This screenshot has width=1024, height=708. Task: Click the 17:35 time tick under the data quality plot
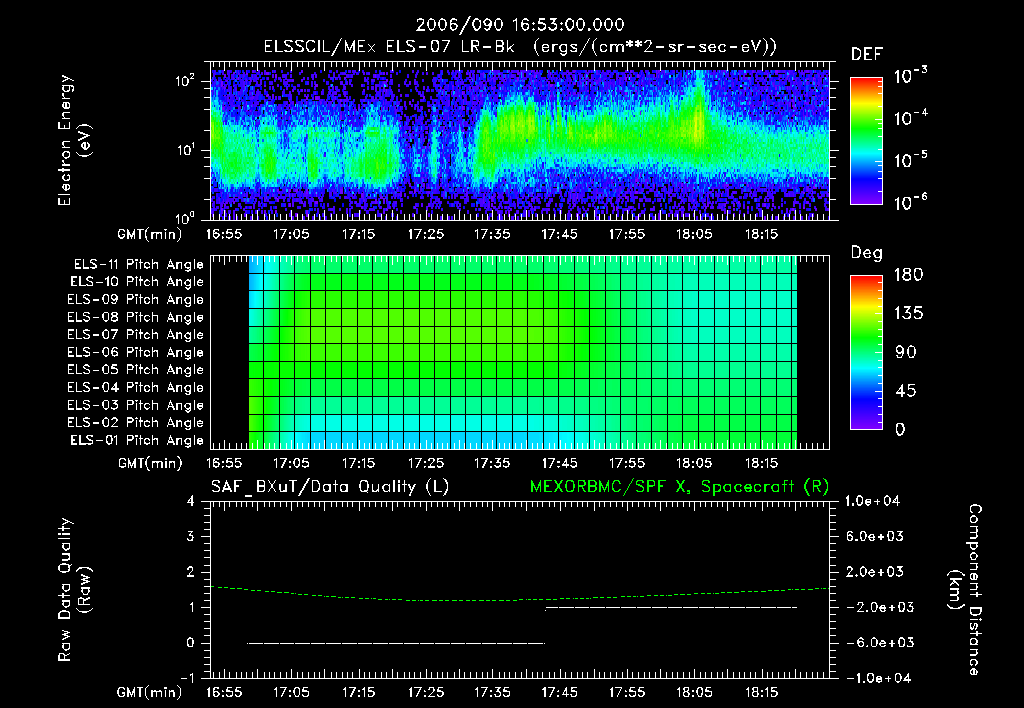coord(492,692)
